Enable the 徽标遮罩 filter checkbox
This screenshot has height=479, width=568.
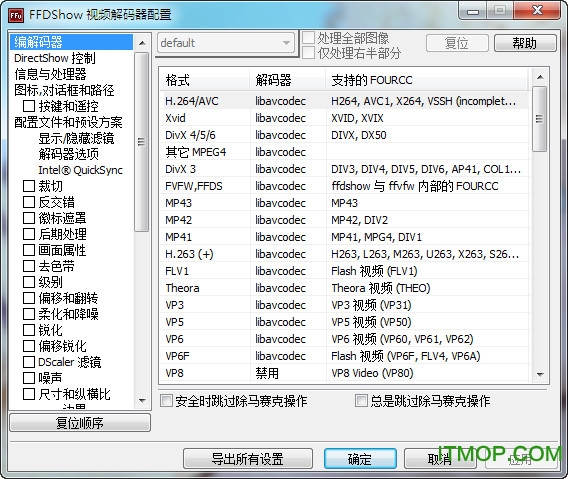pos(29,218)
